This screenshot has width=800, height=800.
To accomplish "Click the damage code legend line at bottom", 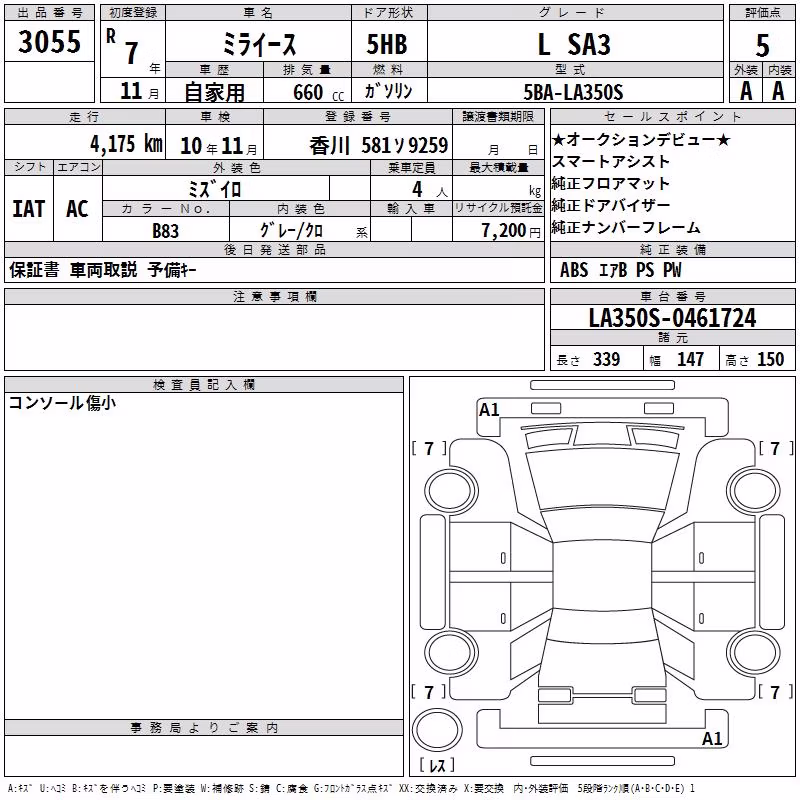I will [x=351, y=789].
